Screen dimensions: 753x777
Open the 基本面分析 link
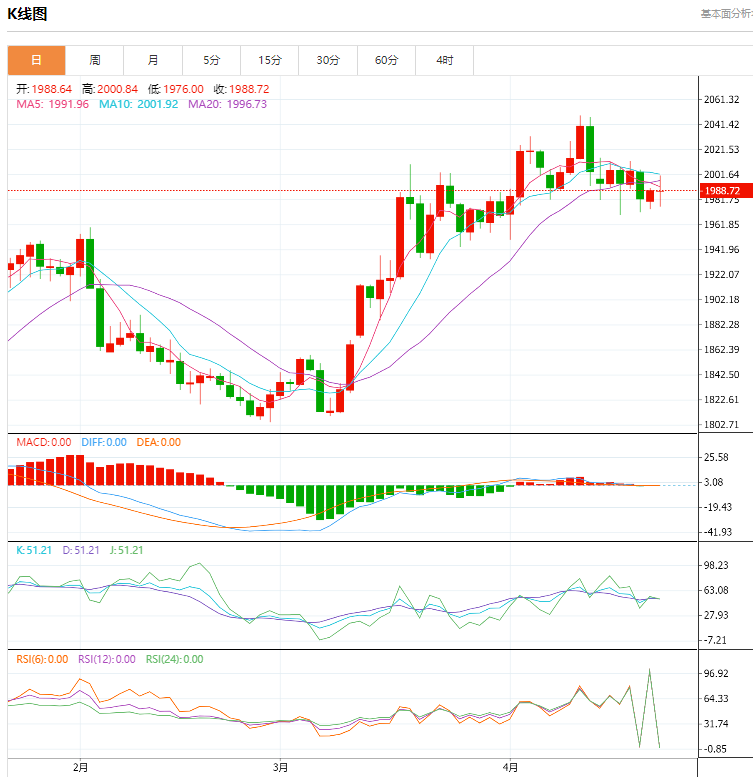coord(727,14)
